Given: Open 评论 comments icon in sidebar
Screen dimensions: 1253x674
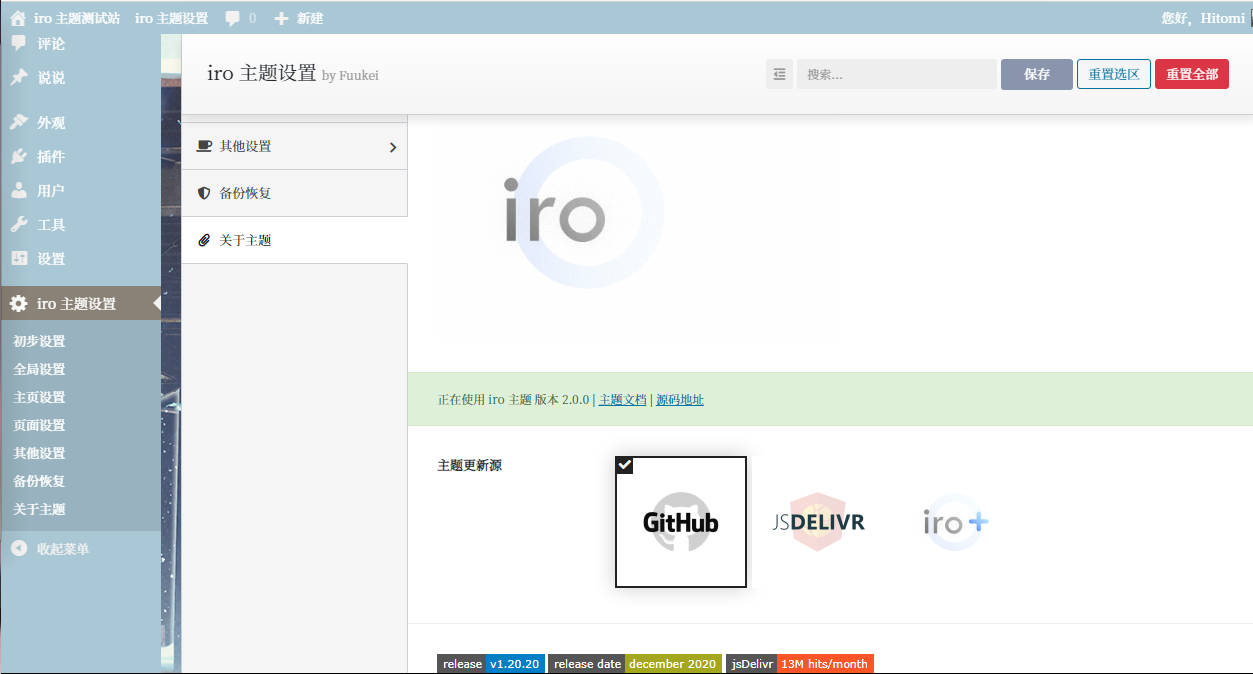Looking at the screenshot, I should tap(19, 43).
